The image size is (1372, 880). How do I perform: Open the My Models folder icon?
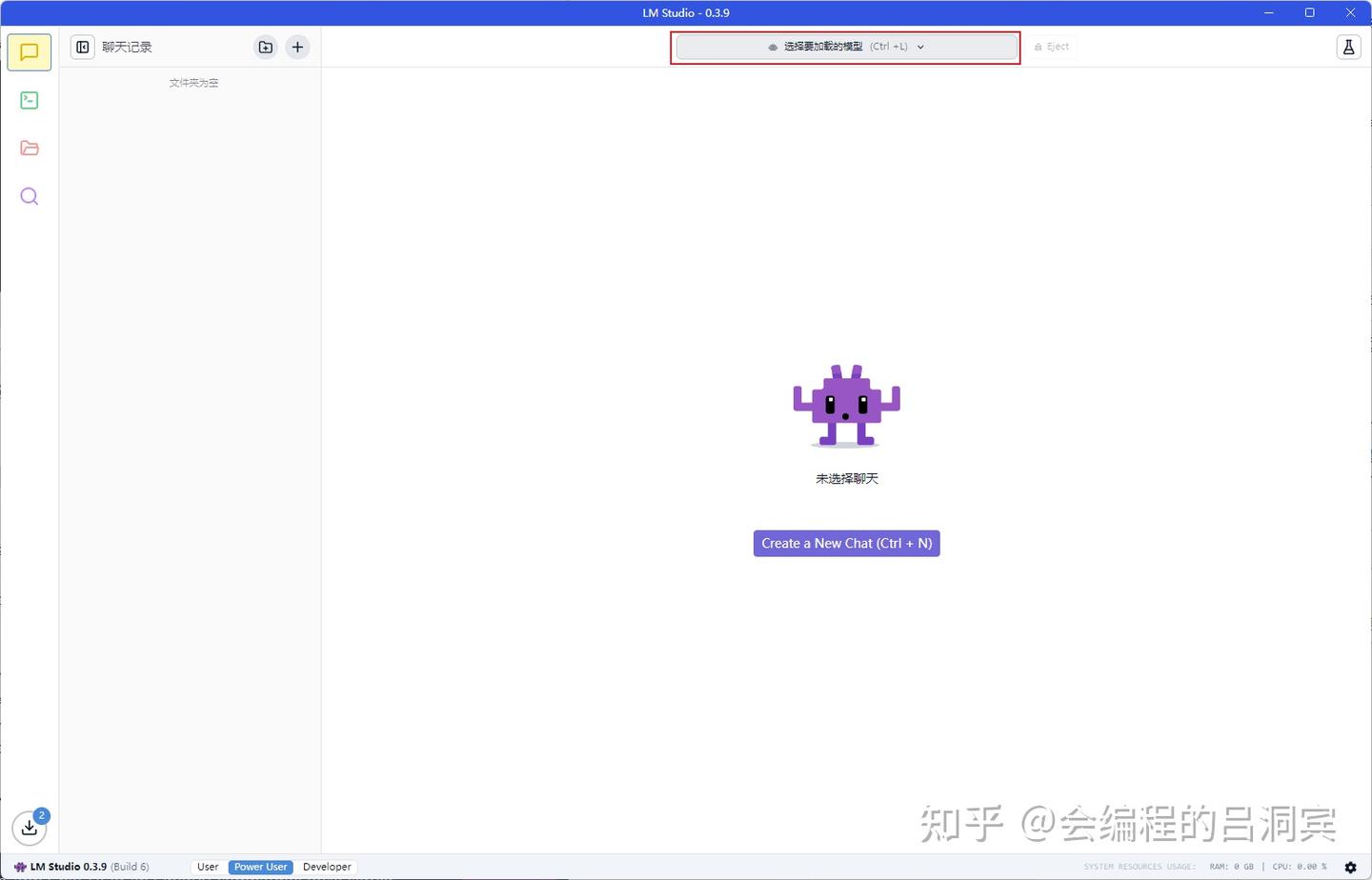click(x=29, y=148)
